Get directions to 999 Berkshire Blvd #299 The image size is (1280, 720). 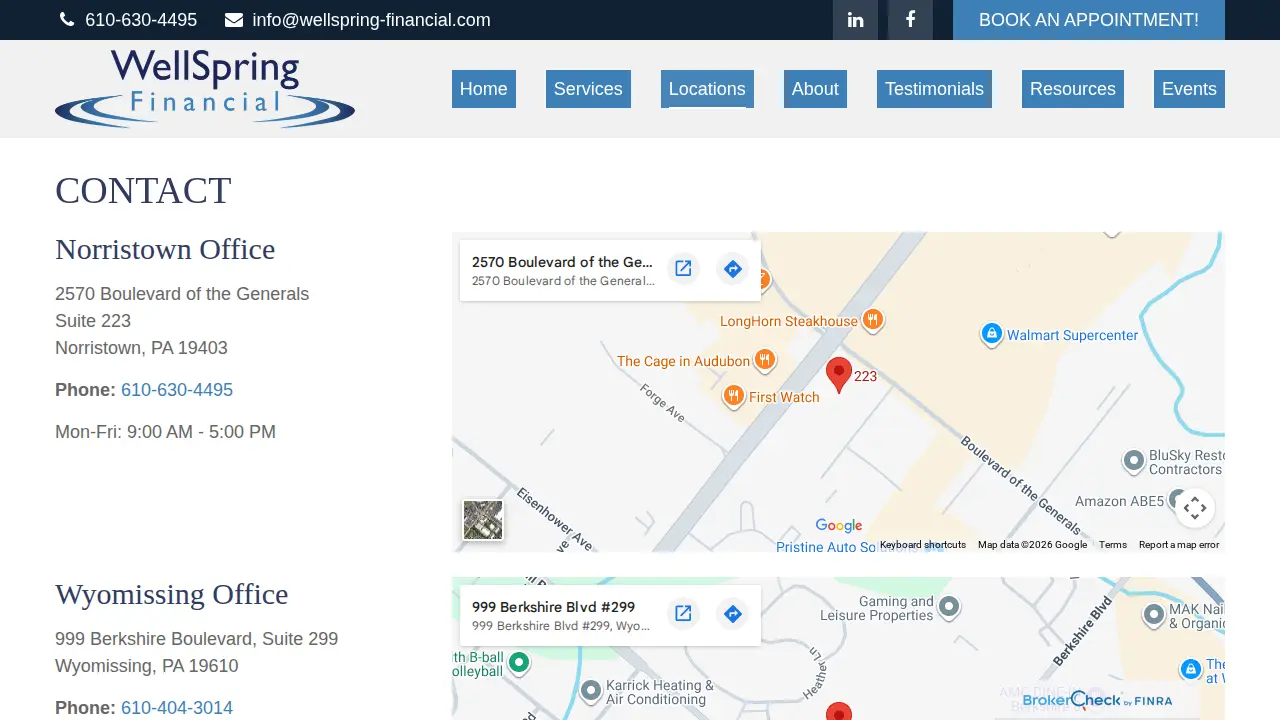coord(733,613)
